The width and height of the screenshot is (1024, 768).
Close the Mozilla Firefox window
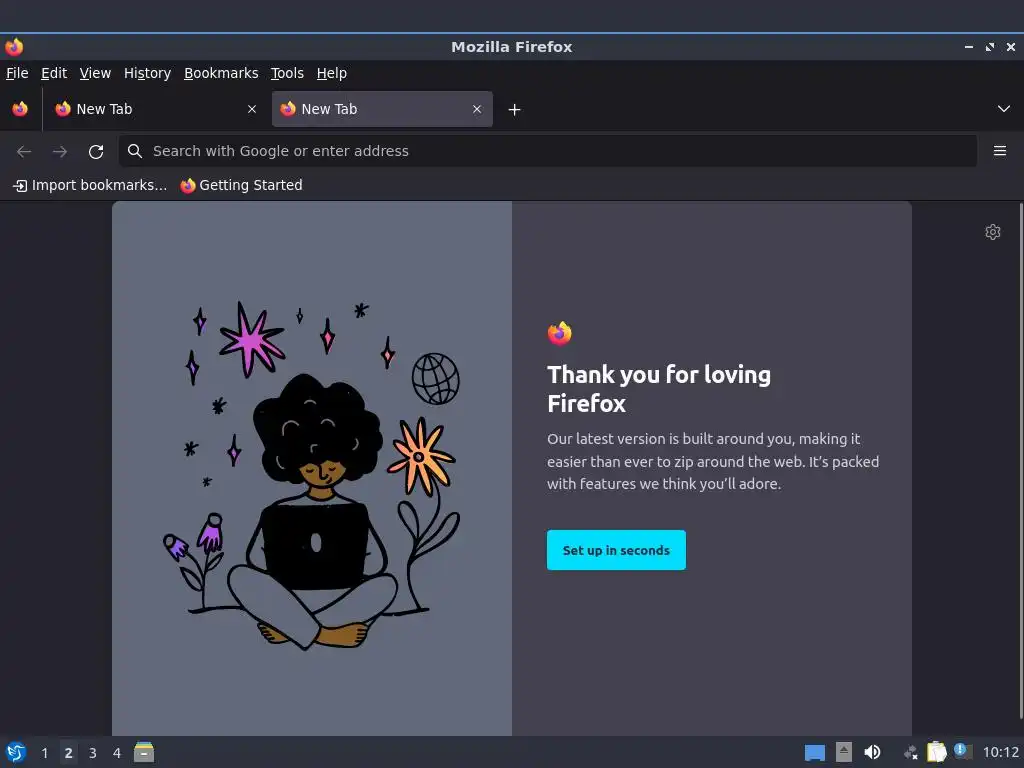tap(1011, 47)
